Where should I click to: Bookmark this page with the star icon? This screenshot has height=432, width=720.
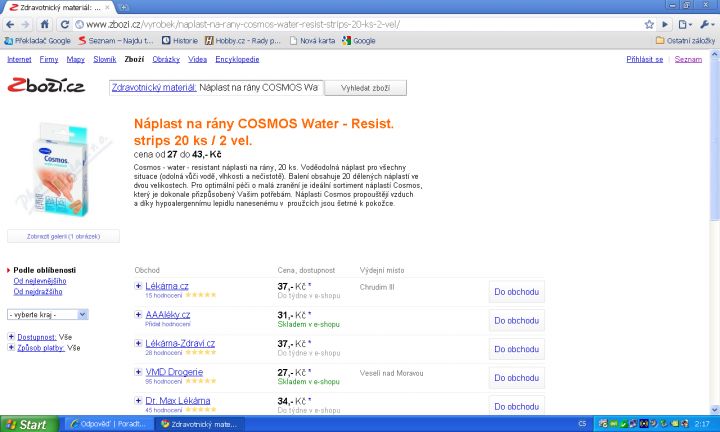[649, 24]
